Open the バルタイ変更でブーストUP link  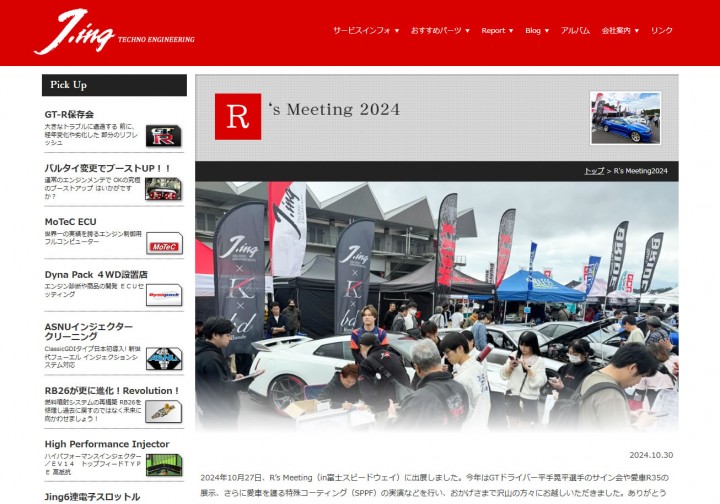(108, 168)
